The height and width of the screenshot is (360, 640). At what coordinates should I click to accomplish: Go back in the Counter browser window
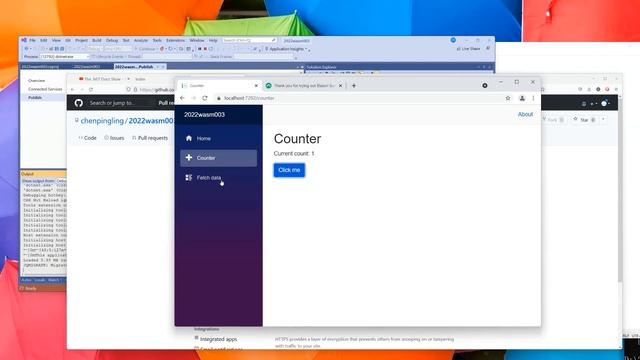[x=182, y=98]
